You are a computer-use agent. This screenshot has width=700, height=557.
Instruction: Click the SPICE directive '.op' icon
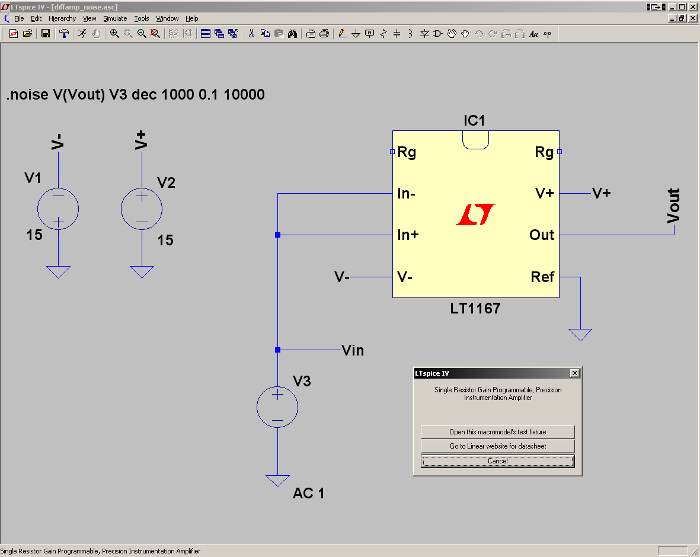(547, 34)
